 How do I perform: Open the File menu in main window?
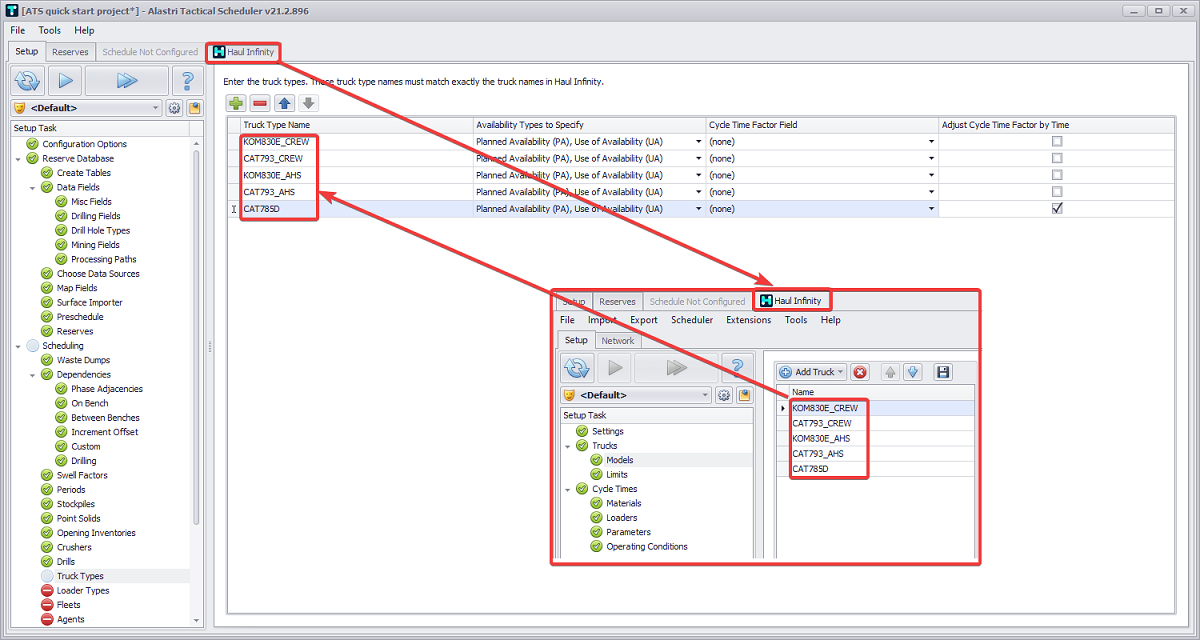click(x=18, y=30)
